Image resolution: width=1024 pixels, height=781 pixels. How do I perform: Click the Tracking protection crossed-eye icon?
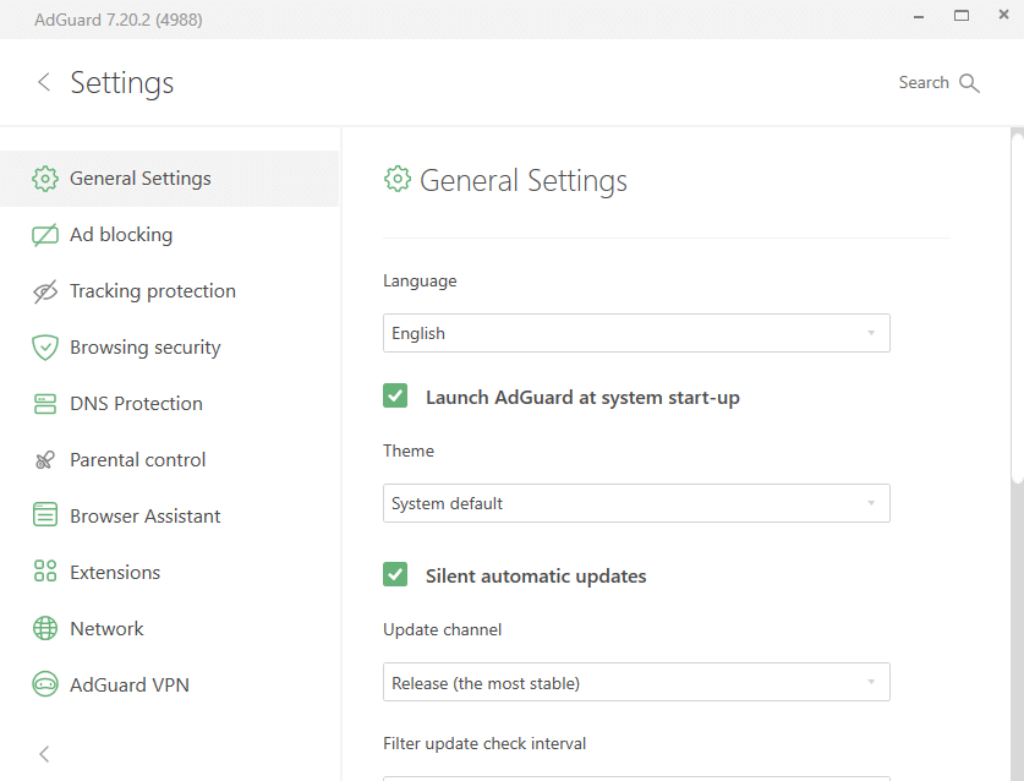point(45,291)
